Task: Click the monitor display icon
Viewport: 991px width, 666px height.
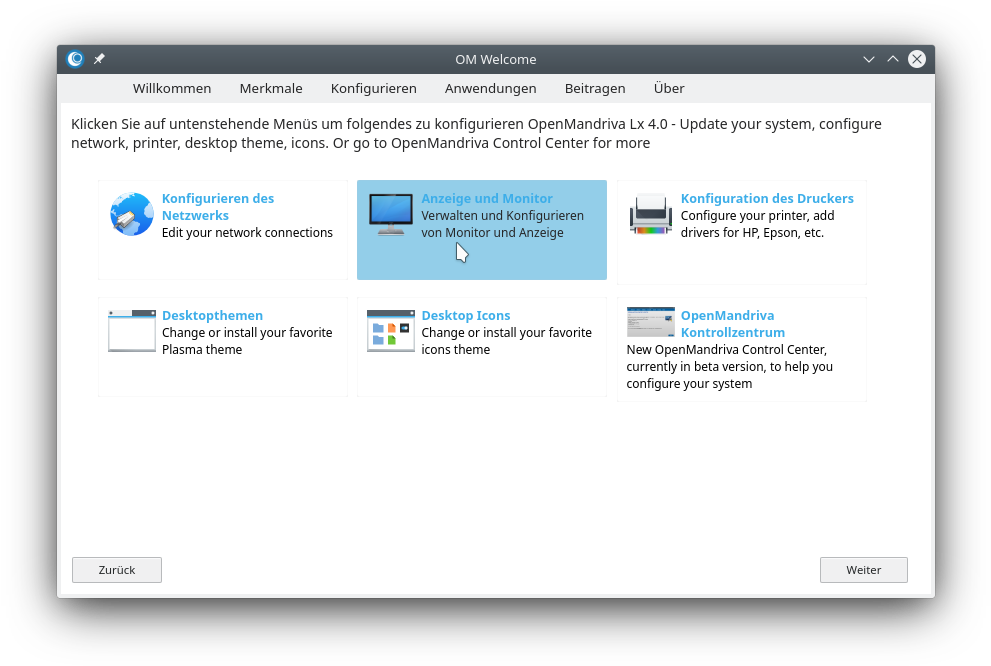Action: [x=391, y=214]
